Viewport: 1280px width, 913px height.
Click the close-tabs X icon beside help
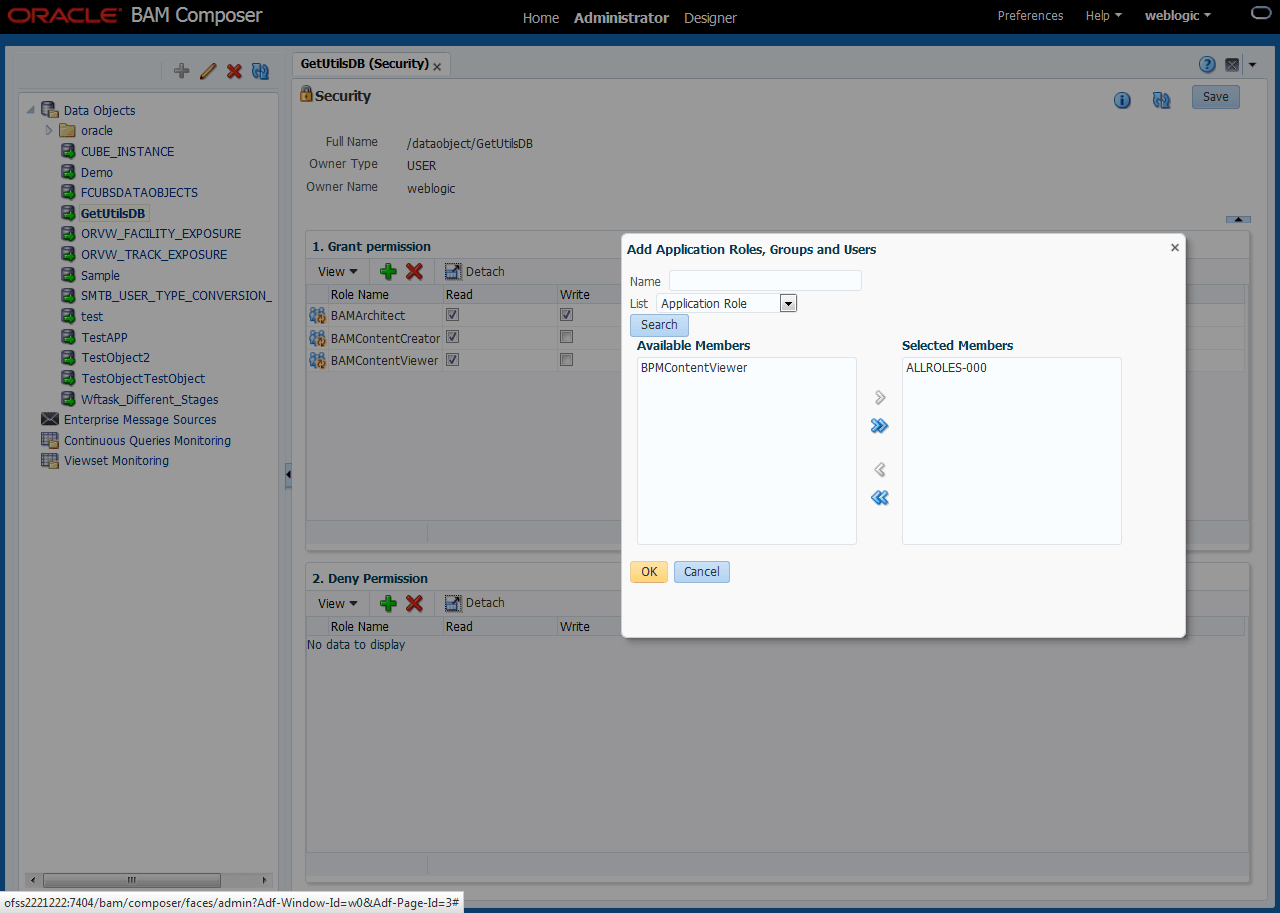1232,65
